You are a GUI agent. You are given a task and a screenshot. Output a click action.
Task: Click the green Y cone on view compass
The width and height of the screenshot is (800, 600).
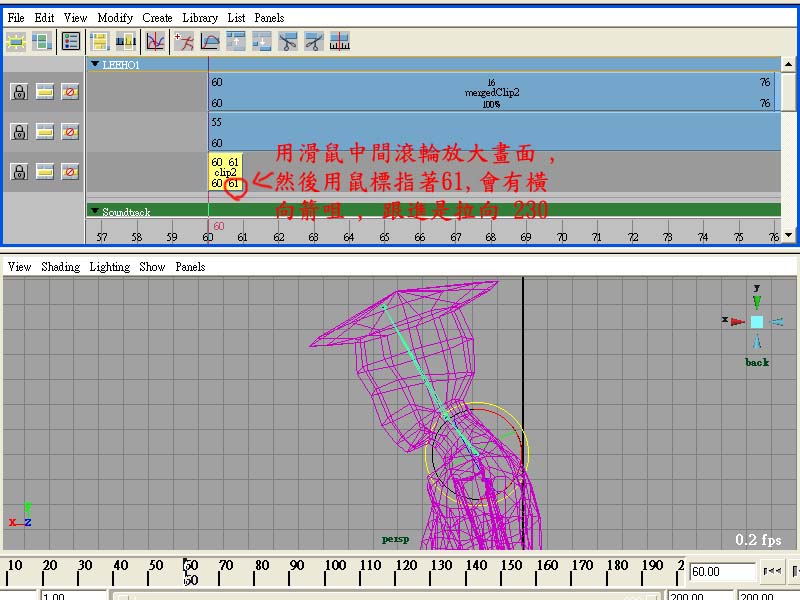click(x=757, y=302)
